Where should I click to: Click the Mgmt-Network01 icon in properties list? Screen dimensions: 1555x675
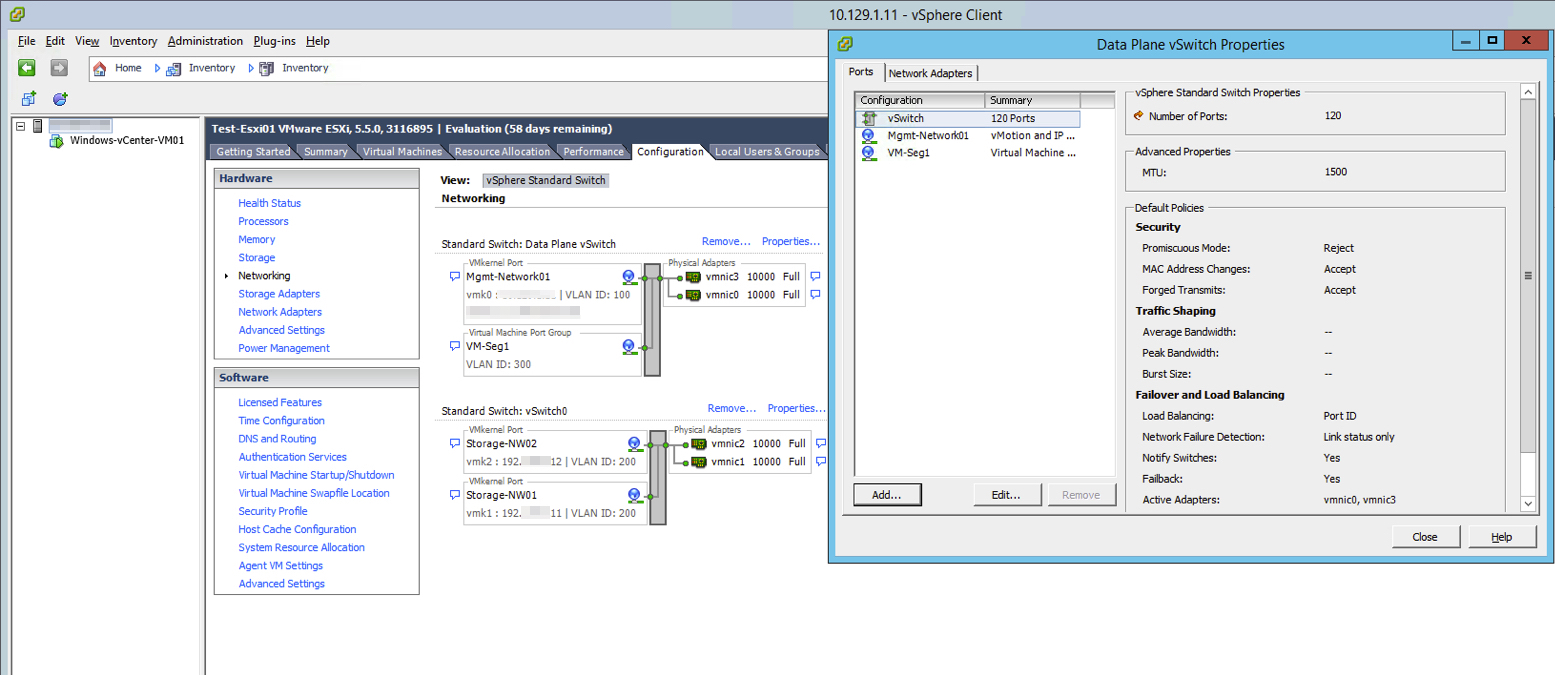[x=868, y=135]
